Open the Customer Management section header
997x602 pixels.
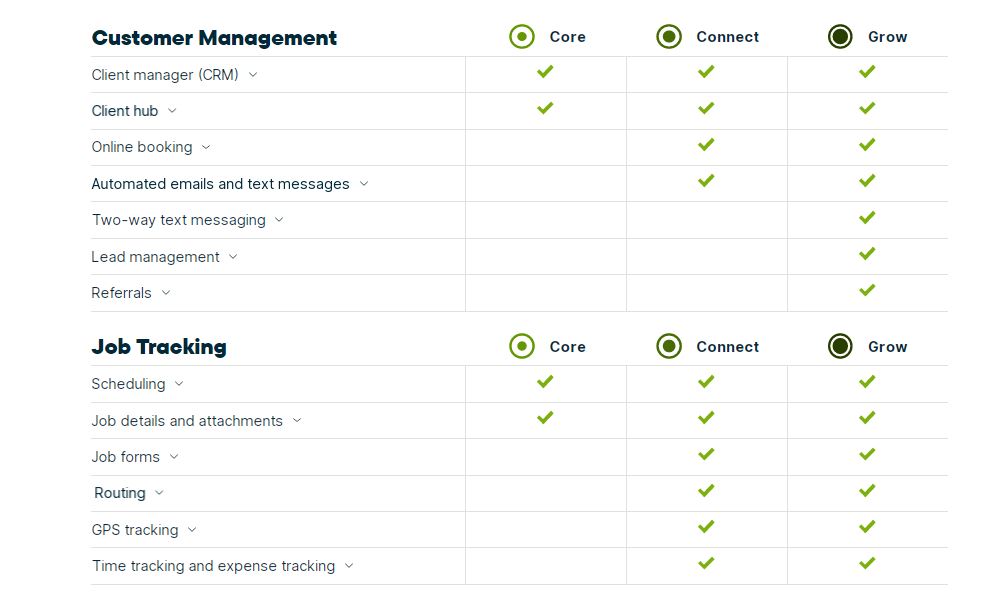pos(213,37)
